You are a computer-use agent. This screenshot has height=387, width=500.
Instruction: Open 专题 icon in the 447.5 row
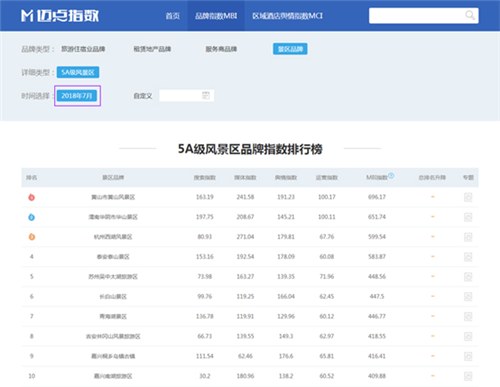click(x=468, y=297)
